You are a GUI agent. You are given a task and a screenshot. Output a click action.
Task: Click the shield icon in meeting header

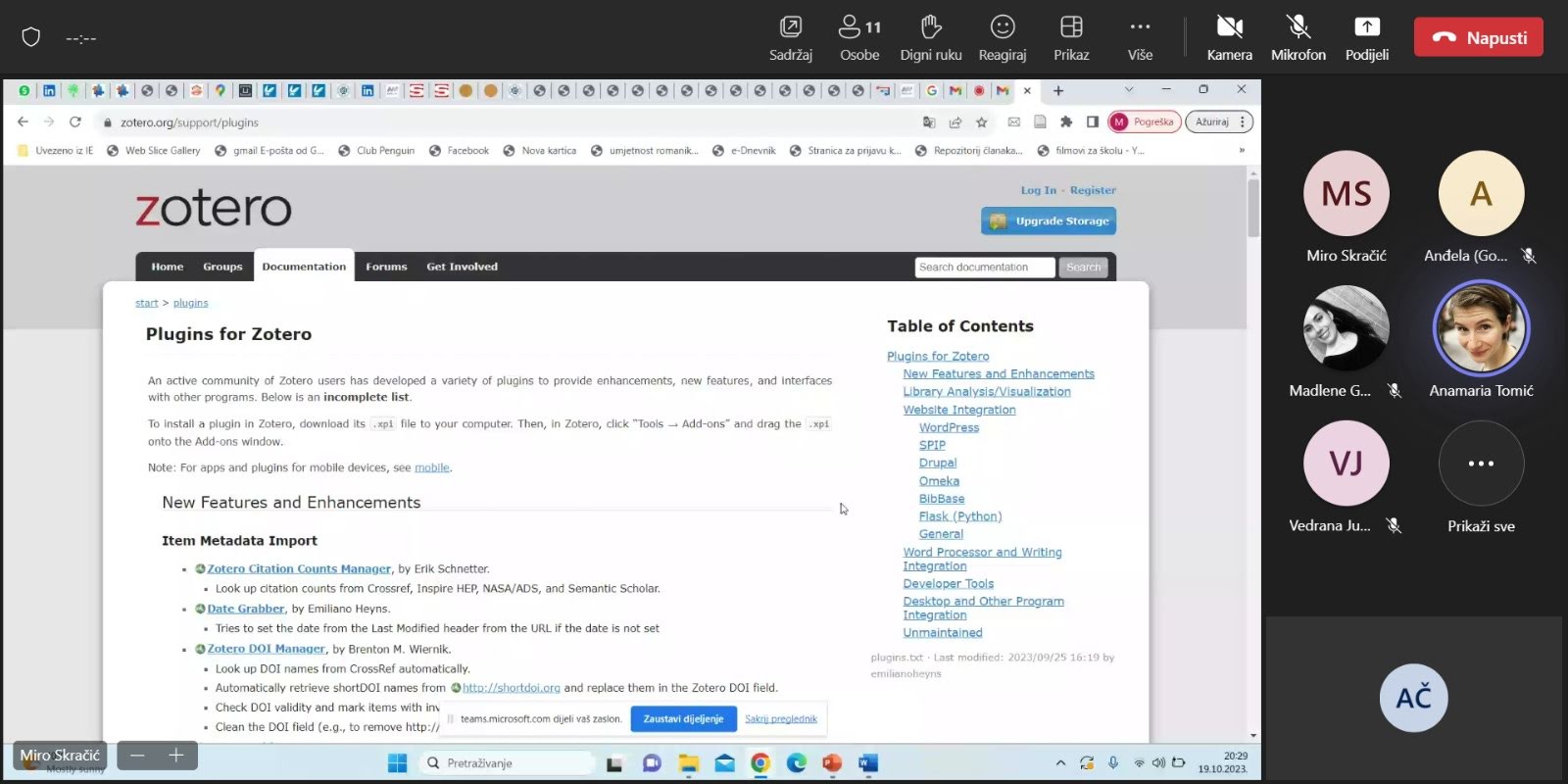pos(31,37)
